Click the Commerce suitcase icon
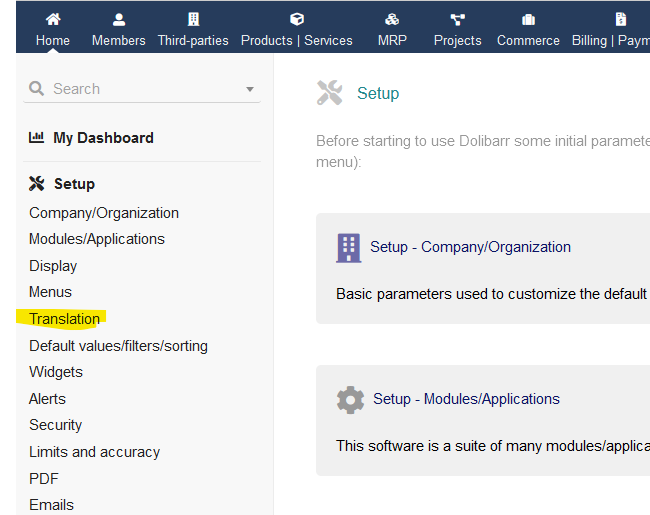Viewport: 650px width, 515px height. tap(529, 19)
